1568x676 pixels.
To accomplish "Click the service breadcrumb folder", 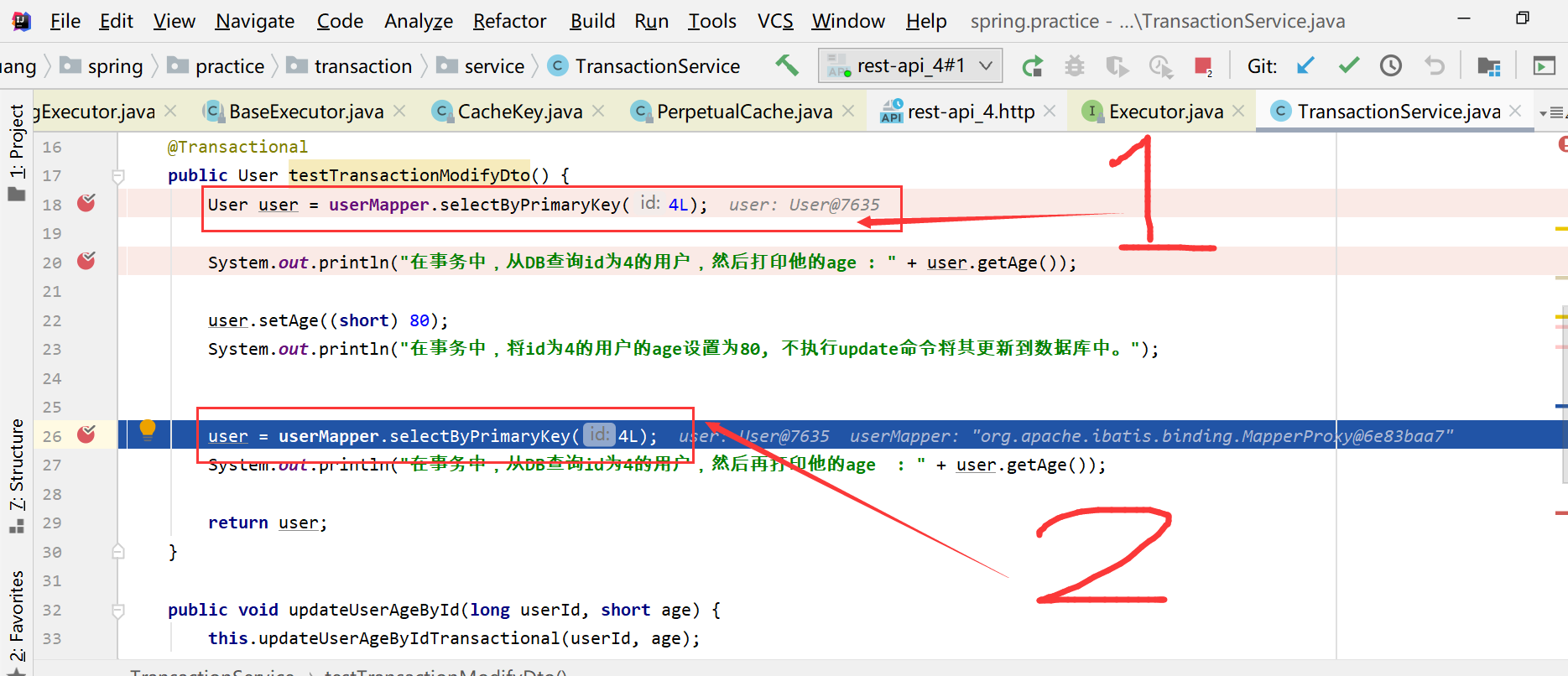I will click(481, 66).
